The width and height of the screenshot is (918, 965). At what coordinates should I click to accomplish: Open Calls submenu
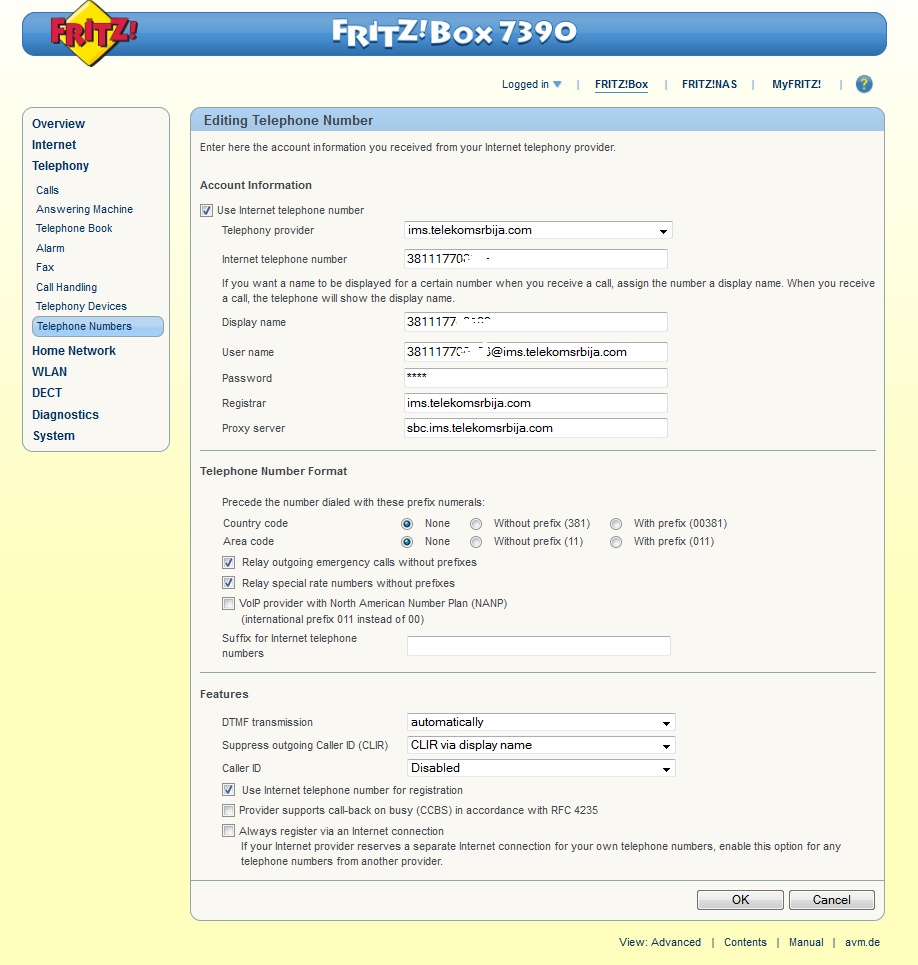tap(47, 190)
